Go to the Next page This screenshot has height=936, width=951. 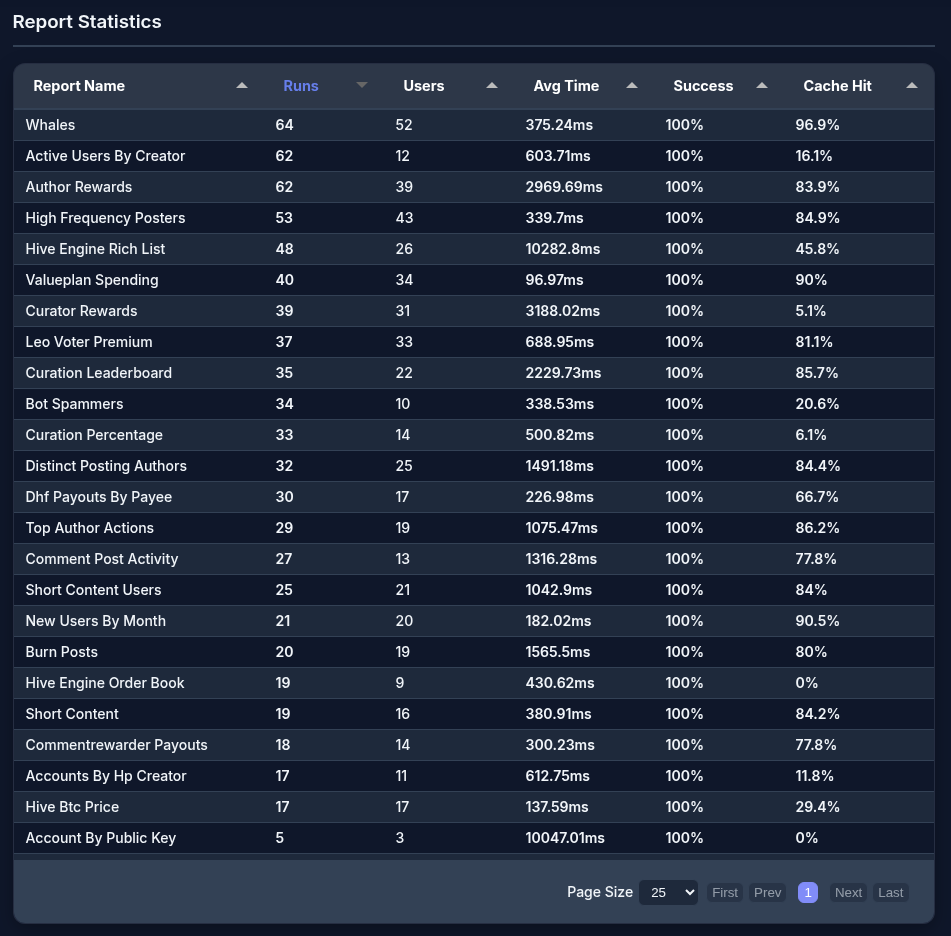point(848,892)
